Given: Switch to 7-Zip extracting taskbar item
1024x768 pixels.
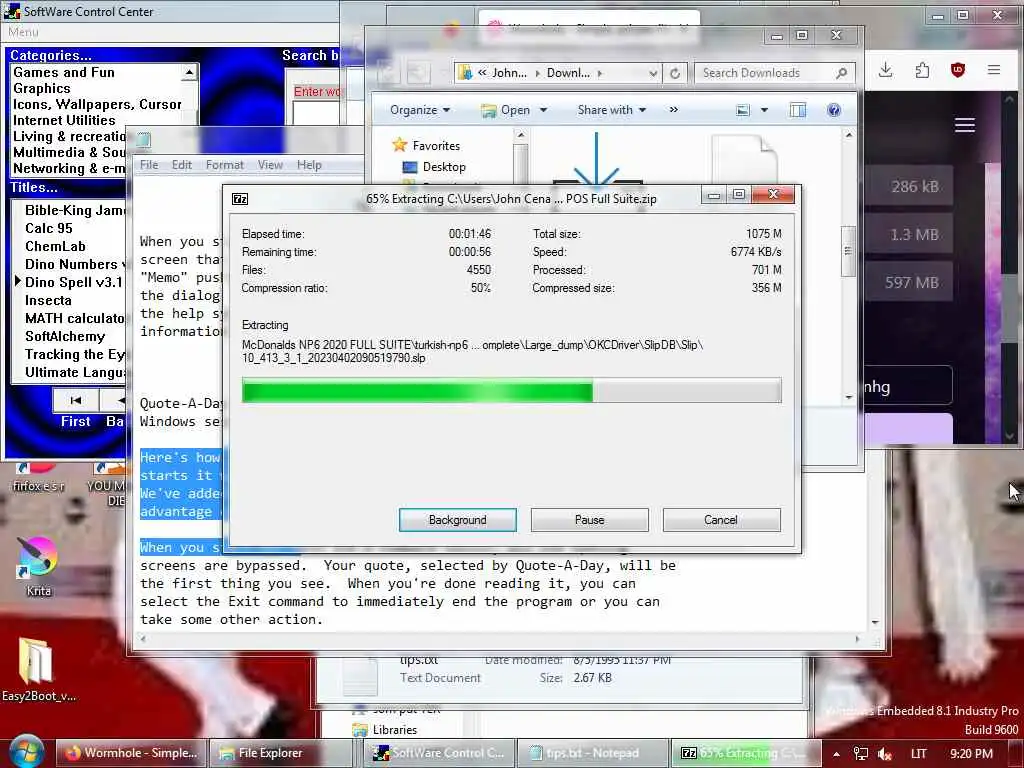Looking at the screenshot, I should (744, 753).
